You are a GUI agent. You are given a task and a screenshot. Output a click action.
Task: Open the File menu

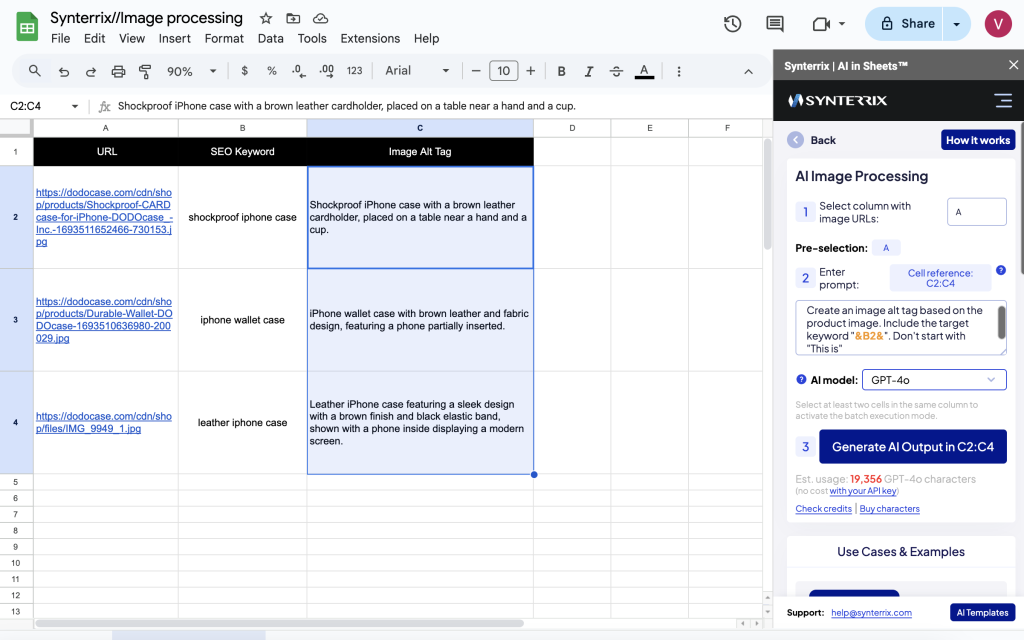coord(61,39)
